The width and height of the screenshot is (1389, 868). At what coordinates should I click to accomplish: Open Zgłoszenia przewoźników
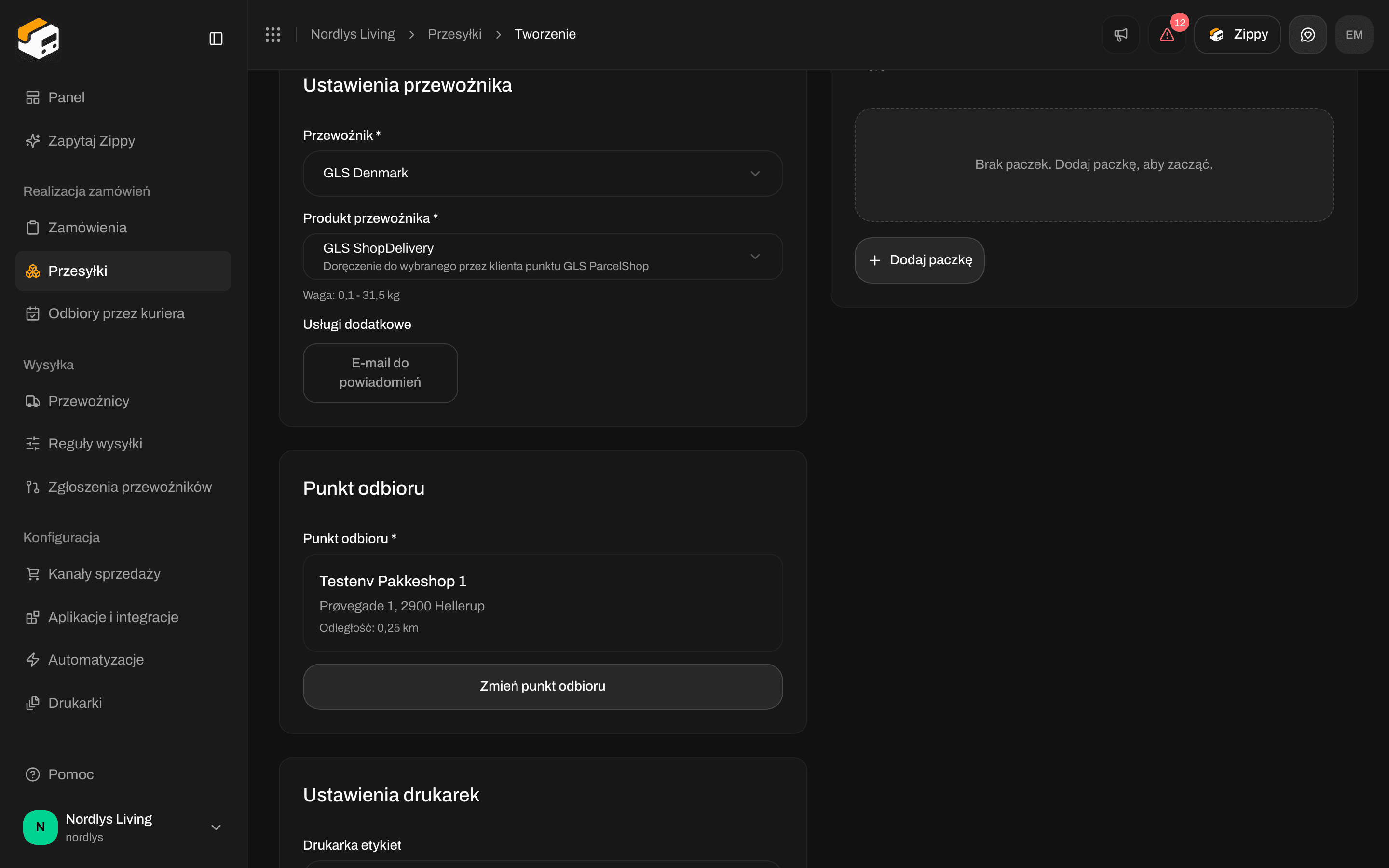pos(123,487)
